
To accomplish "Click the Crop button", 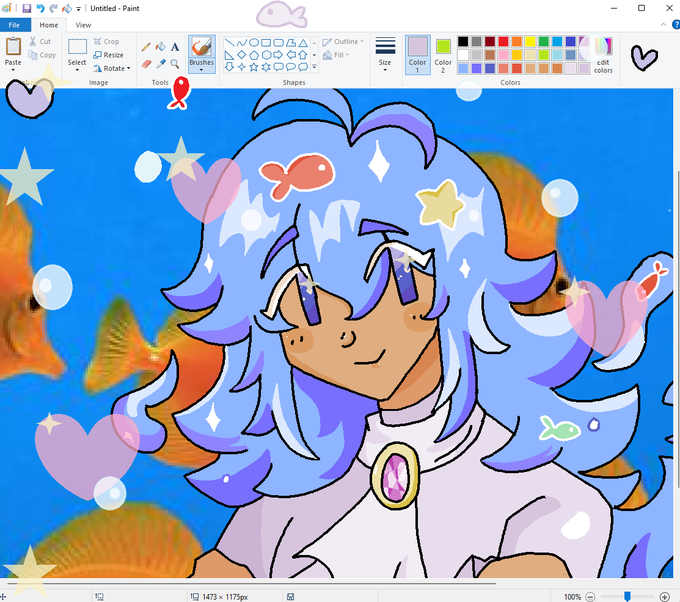I will tap(107, 42).
